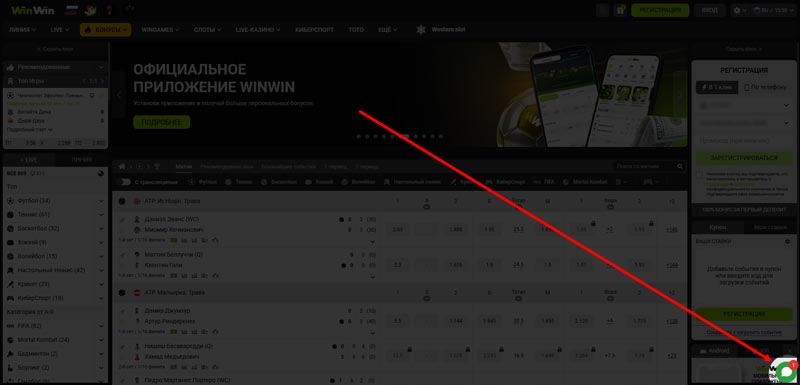Click the thumbs-up Рекомендованные icon

[x=10, y=67]
